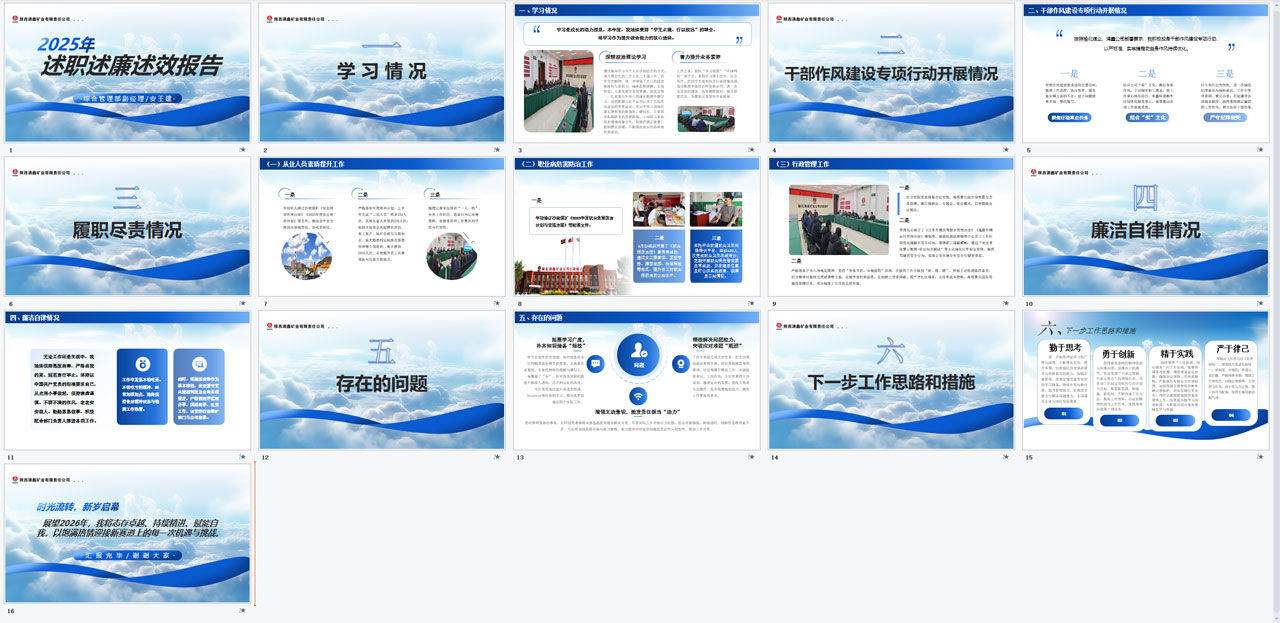Screen dimensions: 1280x623
Task: Select the 职业病危害防治工作 slide
Action: [x=635, y=224]
